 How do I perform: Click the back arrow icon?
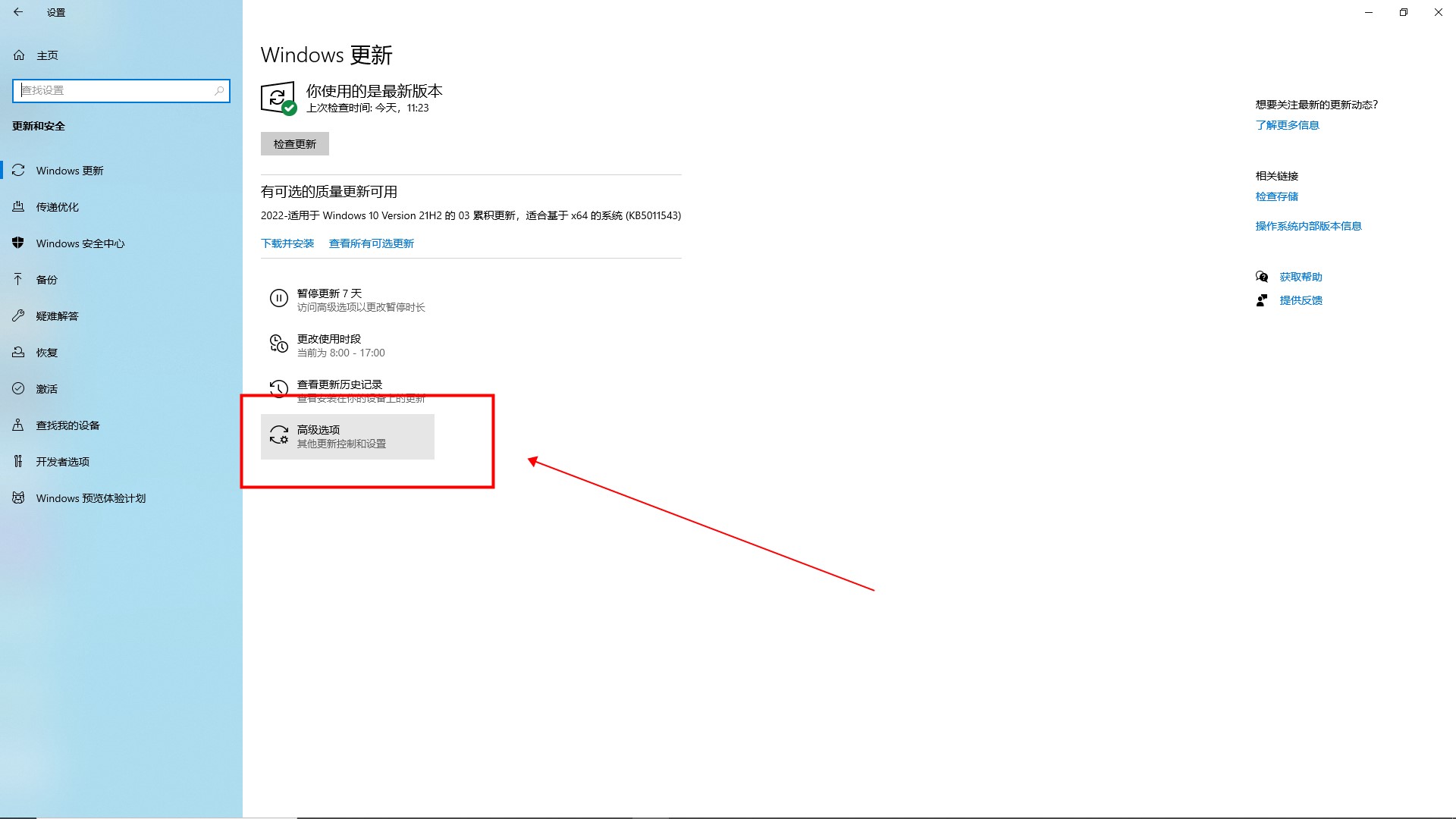pyautogui.click(x=18, y=12)
